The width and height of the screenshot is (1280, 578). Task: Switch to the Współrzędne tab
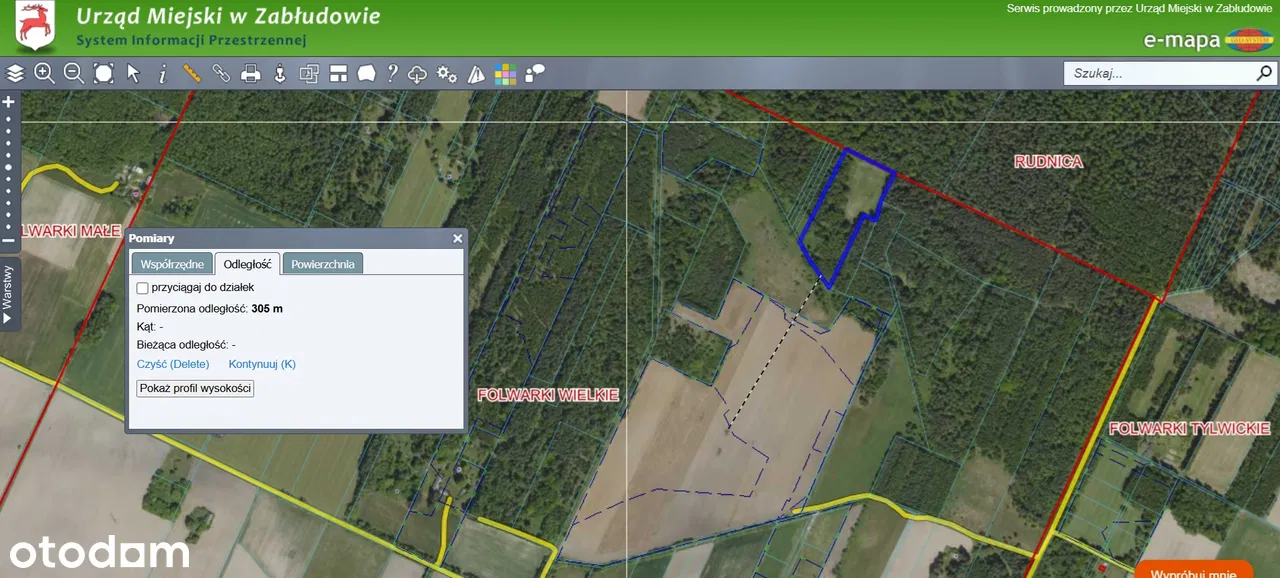point(172,264)
